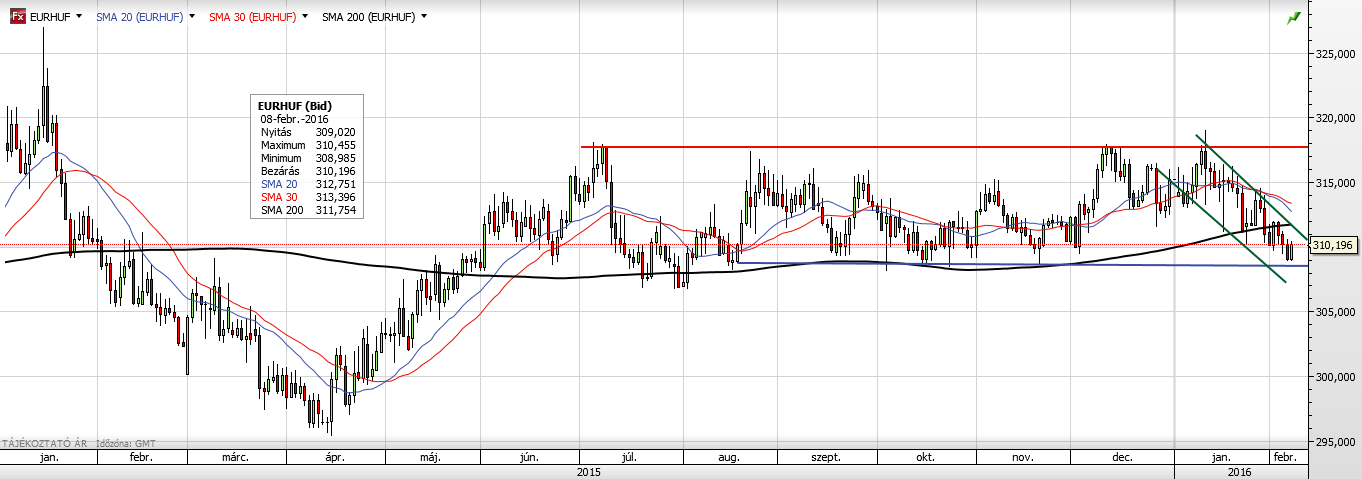Click the 320,000 price axis label
Screen dimensions: 1362x479
pos(1334,118)
